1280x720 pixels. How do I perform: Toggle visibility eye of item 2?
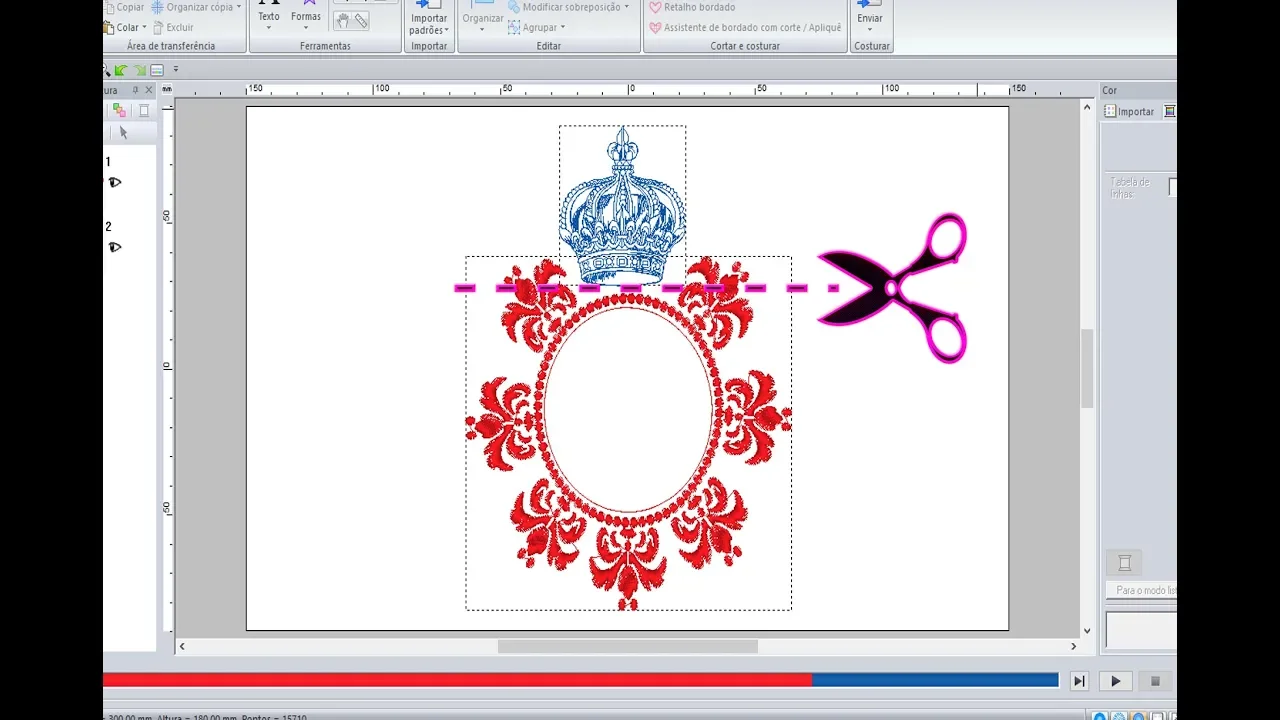coord(115,247)
